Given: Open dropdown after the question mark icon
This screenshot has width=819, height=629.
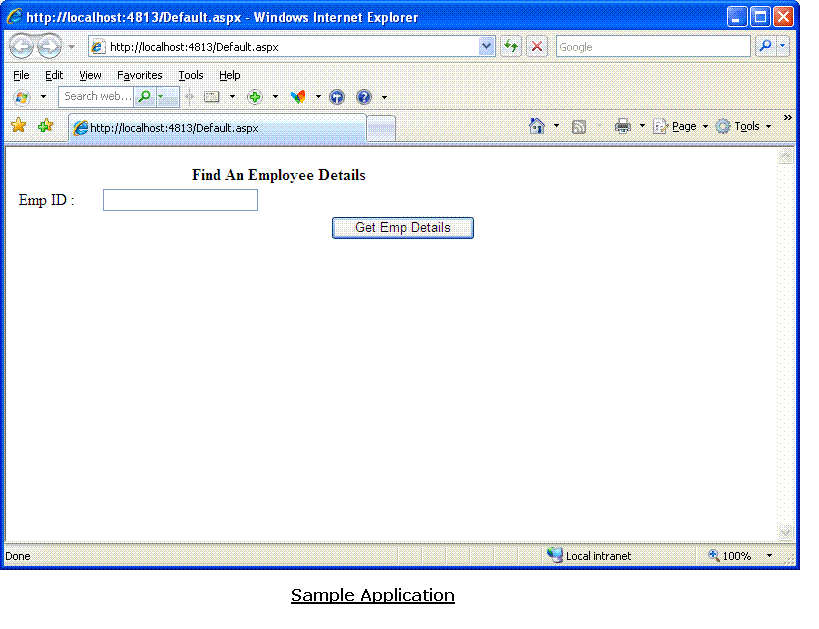Looking at the screenshot, I should (x=384, y=98).
